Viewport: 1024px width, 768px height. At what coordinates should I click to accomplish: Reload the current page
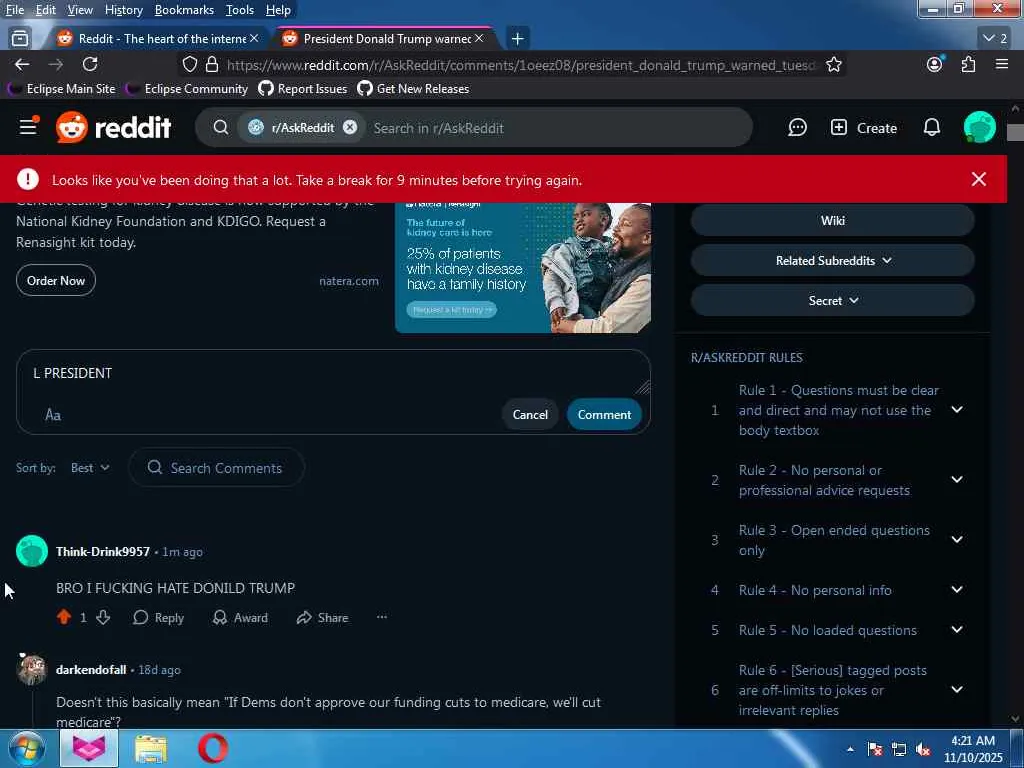(90, 64)
